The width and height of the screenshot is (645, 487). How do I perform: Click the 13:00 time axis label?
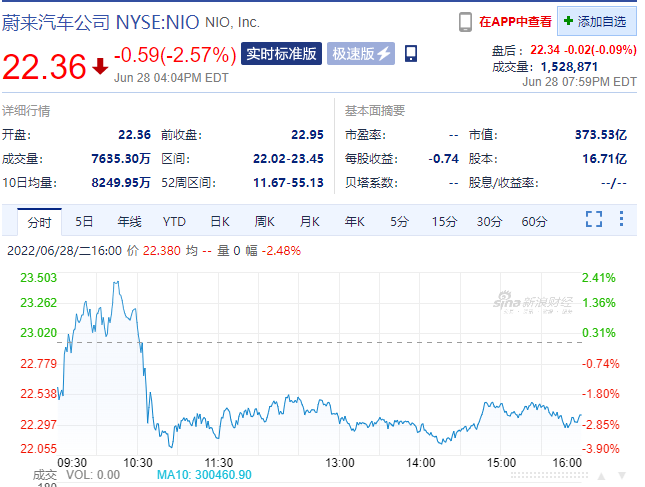point(340,463)
